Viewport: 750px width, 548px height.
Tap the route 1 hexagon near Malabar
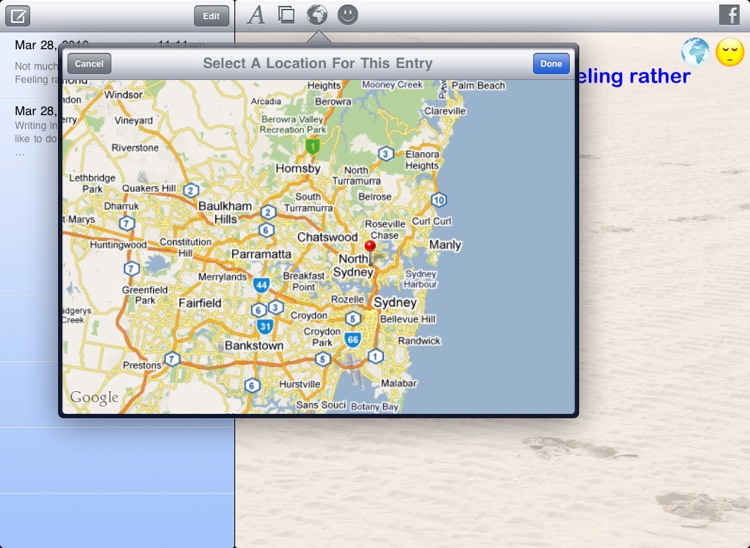coord(375,356)
